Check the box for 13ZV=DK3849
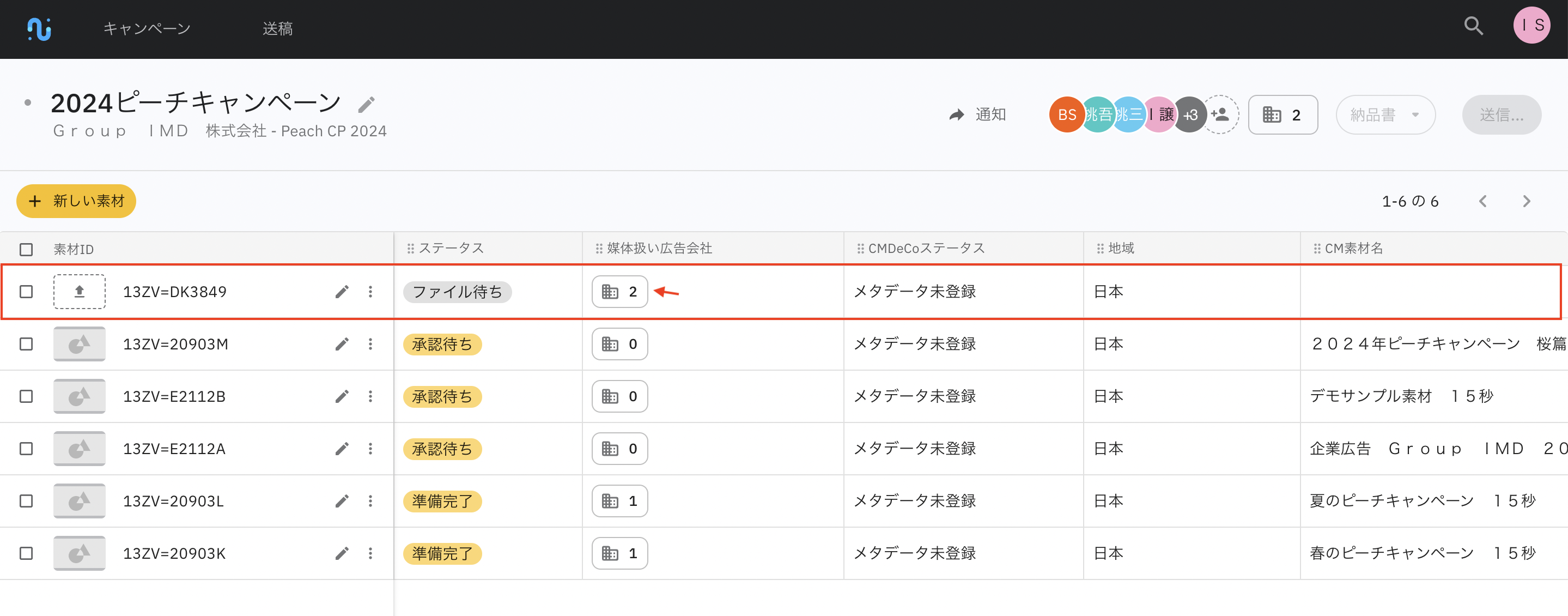Viewport: 1568px width, 616px height. tap(26, 292)
